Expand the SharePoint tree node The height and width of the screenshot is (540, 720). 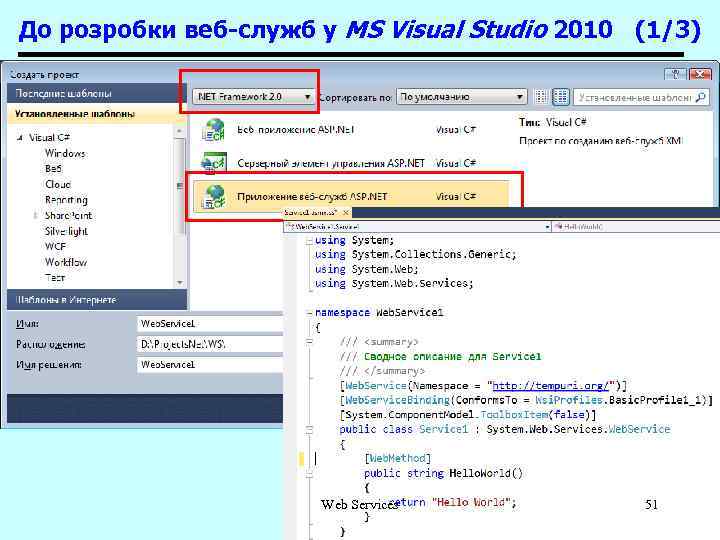tap(35, 215)
